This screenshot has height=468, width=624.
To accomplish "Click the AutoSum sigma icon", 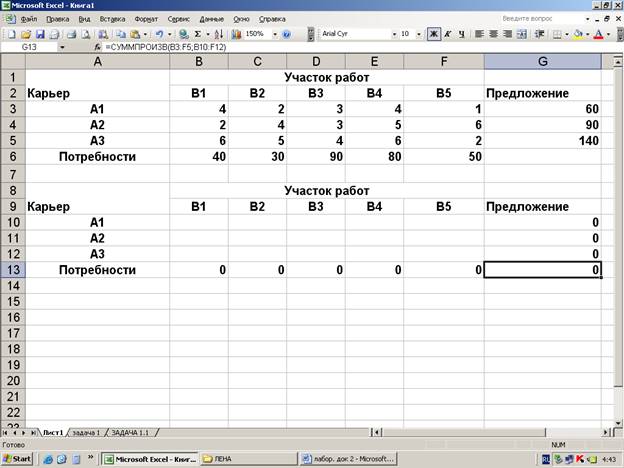I will click(198, 35).
